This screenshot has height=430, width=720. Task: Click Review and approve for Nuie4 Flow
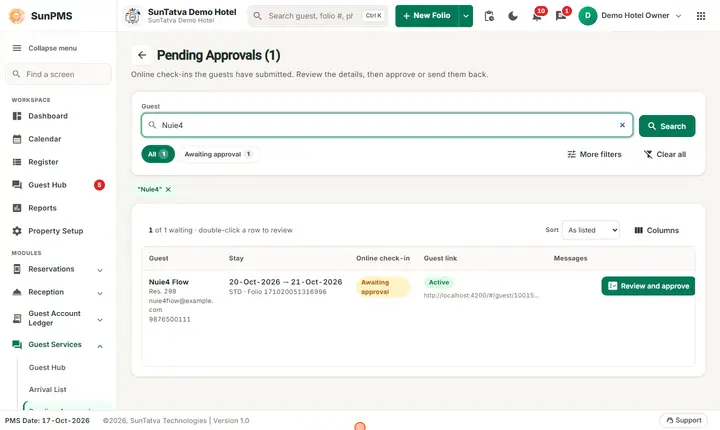click(648, 286)
